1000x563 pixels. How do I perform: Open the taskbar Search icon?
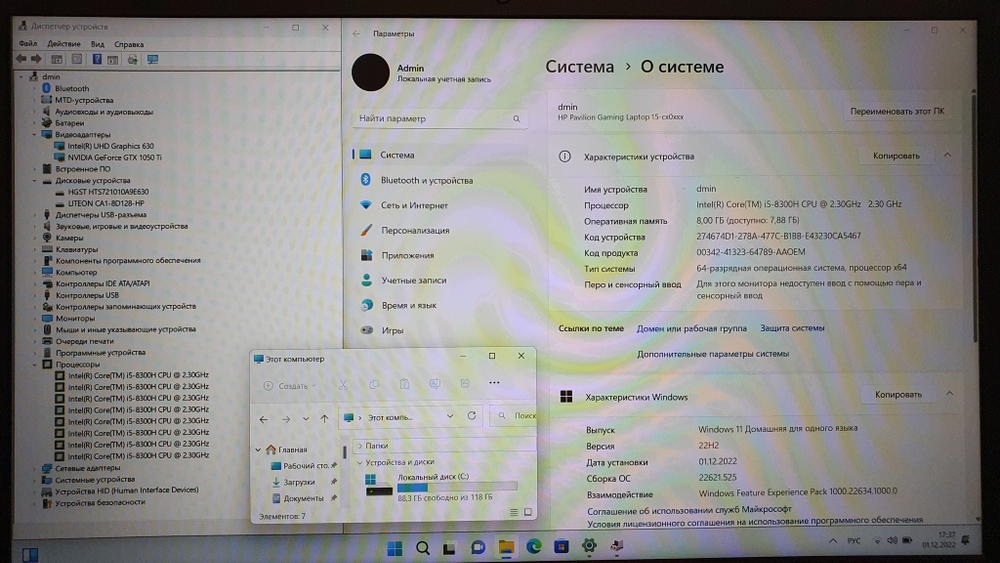click(422, 548)
